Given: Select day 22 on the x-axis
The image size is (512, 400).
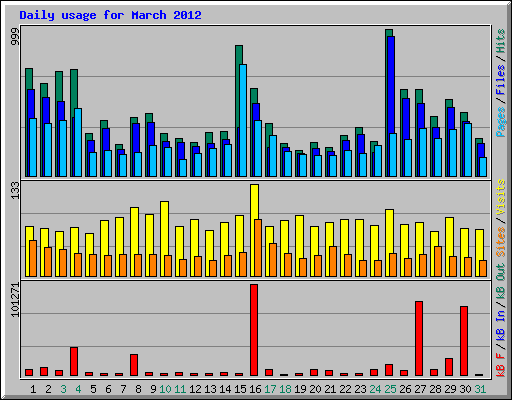Looking at the screenshot, I should click(x=345, y=389).
